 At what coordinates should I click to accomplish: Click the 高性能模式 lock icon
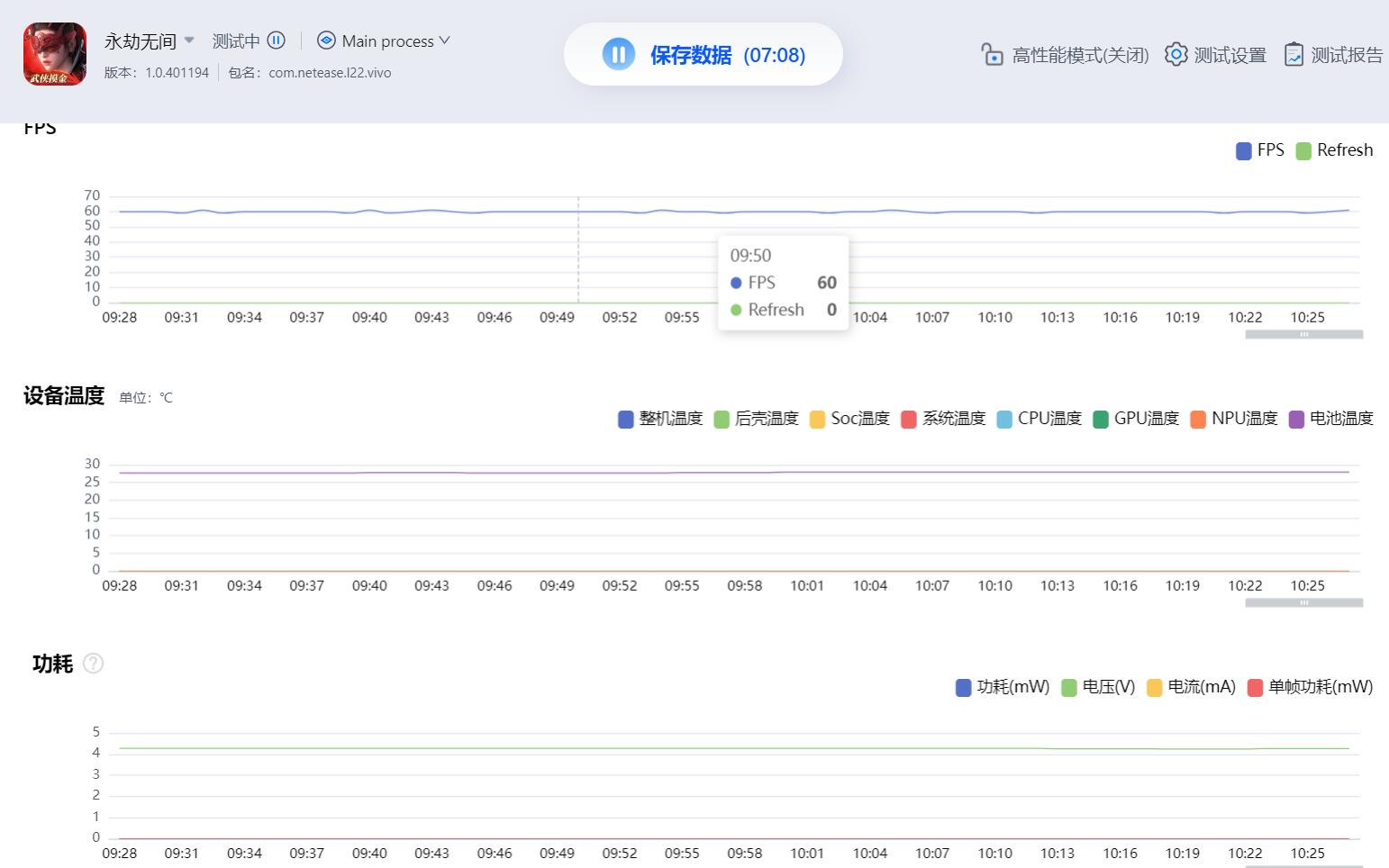coord(992,55)
